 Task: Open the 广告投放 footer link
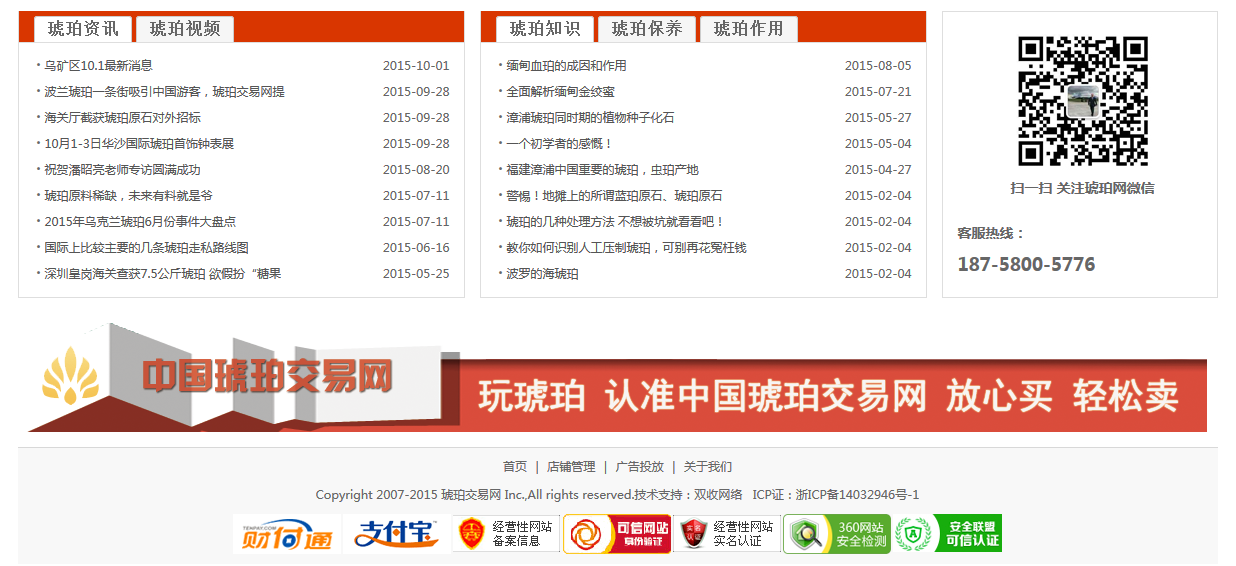639,467
